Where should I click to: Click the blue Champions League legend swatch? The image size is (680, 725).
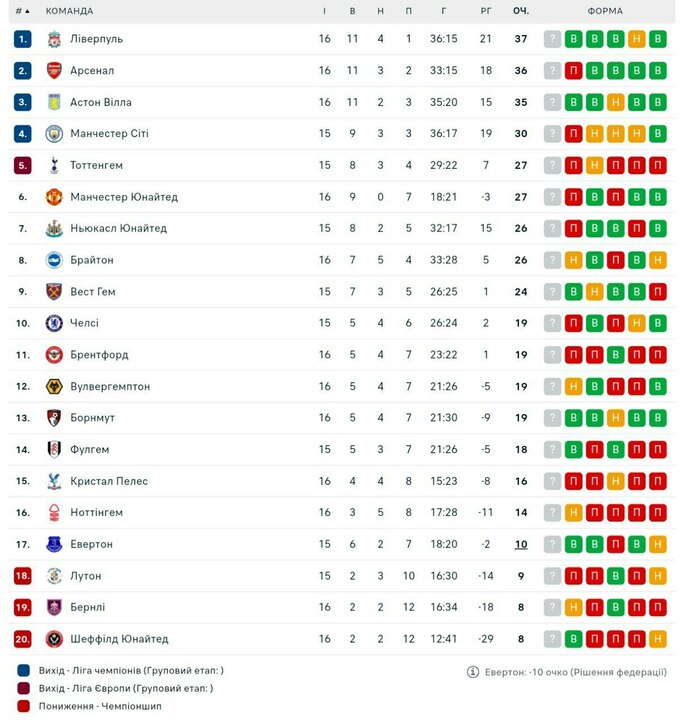pyautogui.click(x=24, y=670)
